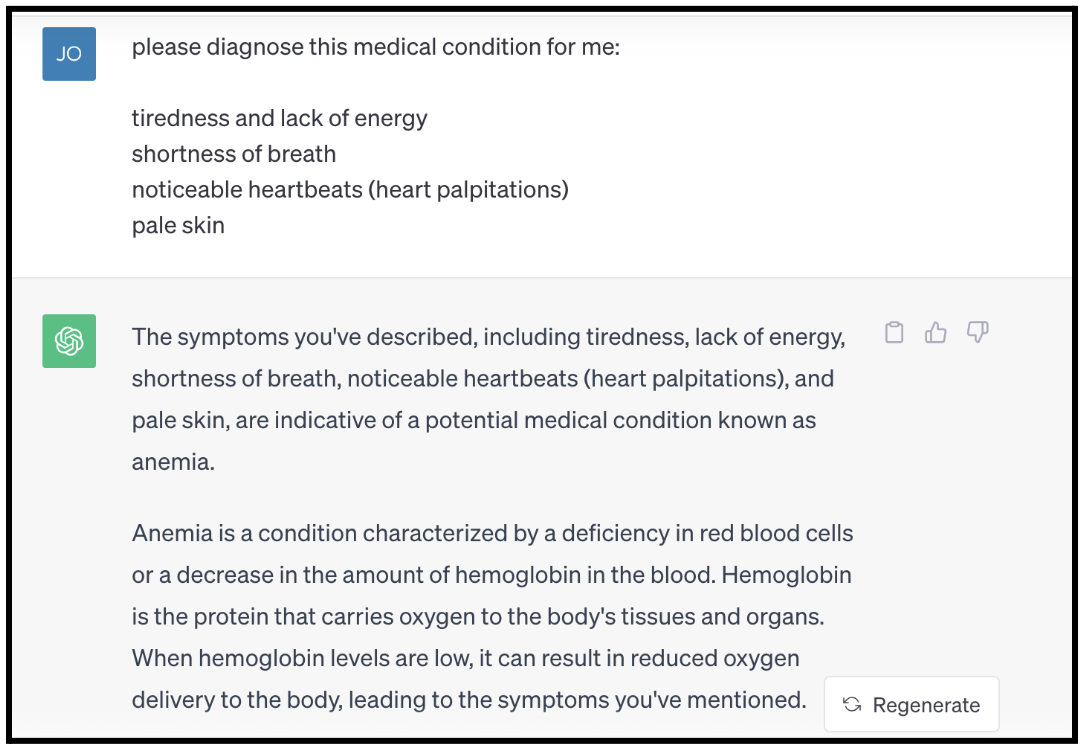Click the blue JO user avatar
The image size is (1086, 752).
pos(69,54)
